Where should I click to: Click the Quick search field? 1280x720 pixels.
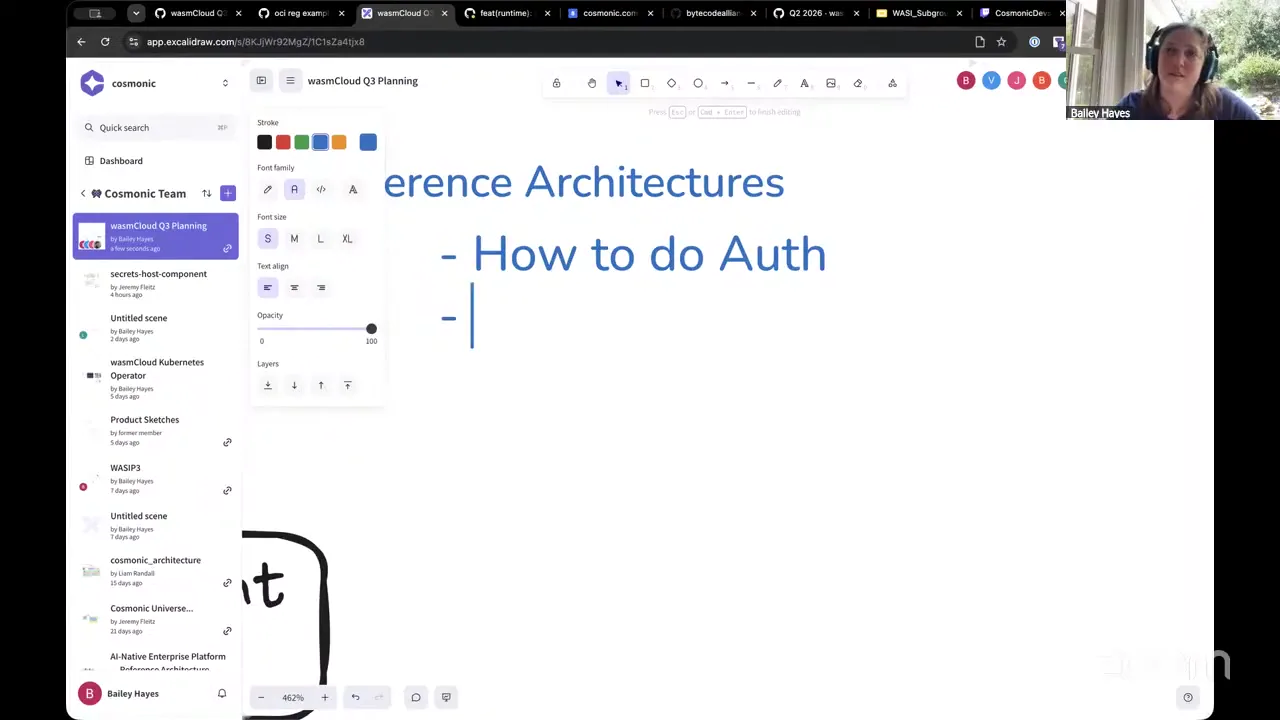point(155,127)
